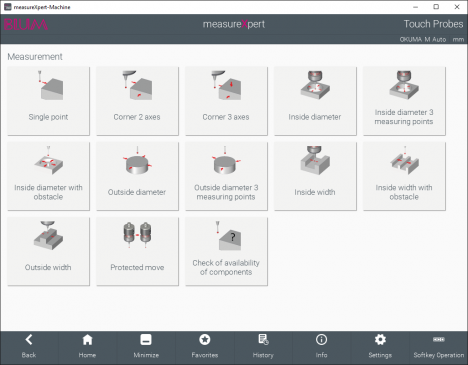Image resolution: width=468 pixels, height=365 pixels.
Task: Choose Outside diameter 3 measuring points
Action: 226,176
